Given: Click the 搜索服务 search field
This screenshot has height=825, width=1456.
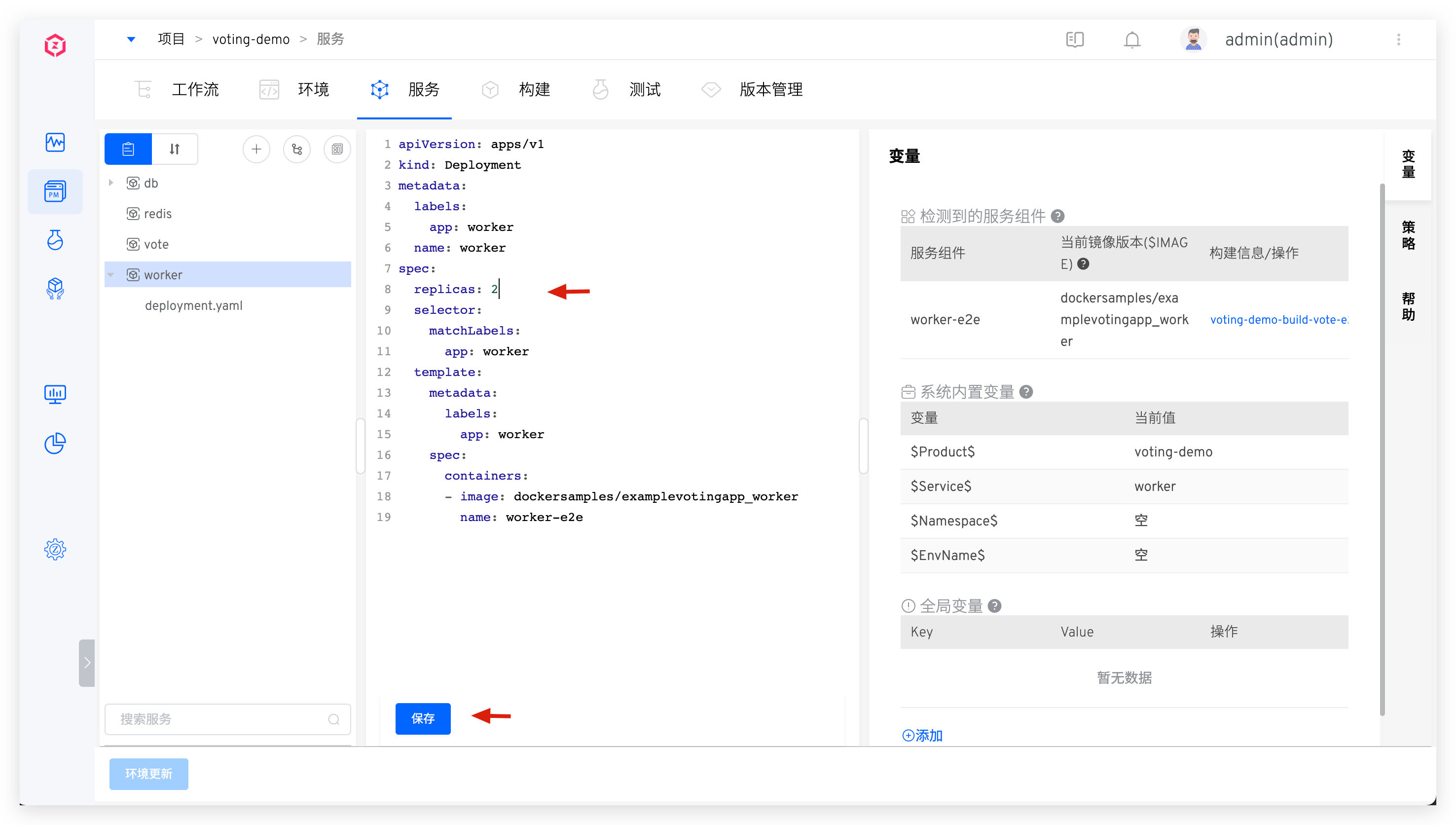Looking at the screenshot, I should click(221, 719).
